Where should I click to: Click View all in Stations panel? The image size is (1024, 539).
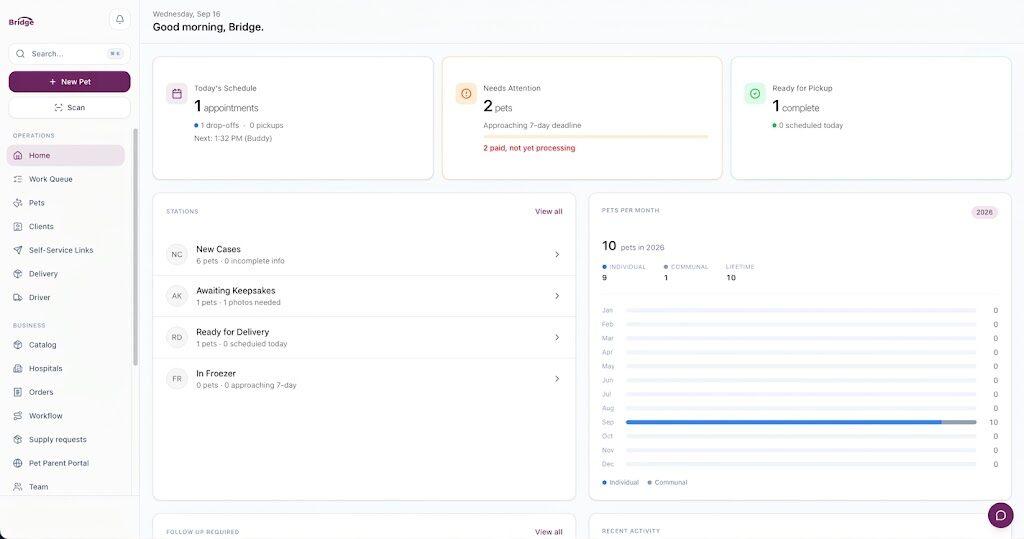549,211
